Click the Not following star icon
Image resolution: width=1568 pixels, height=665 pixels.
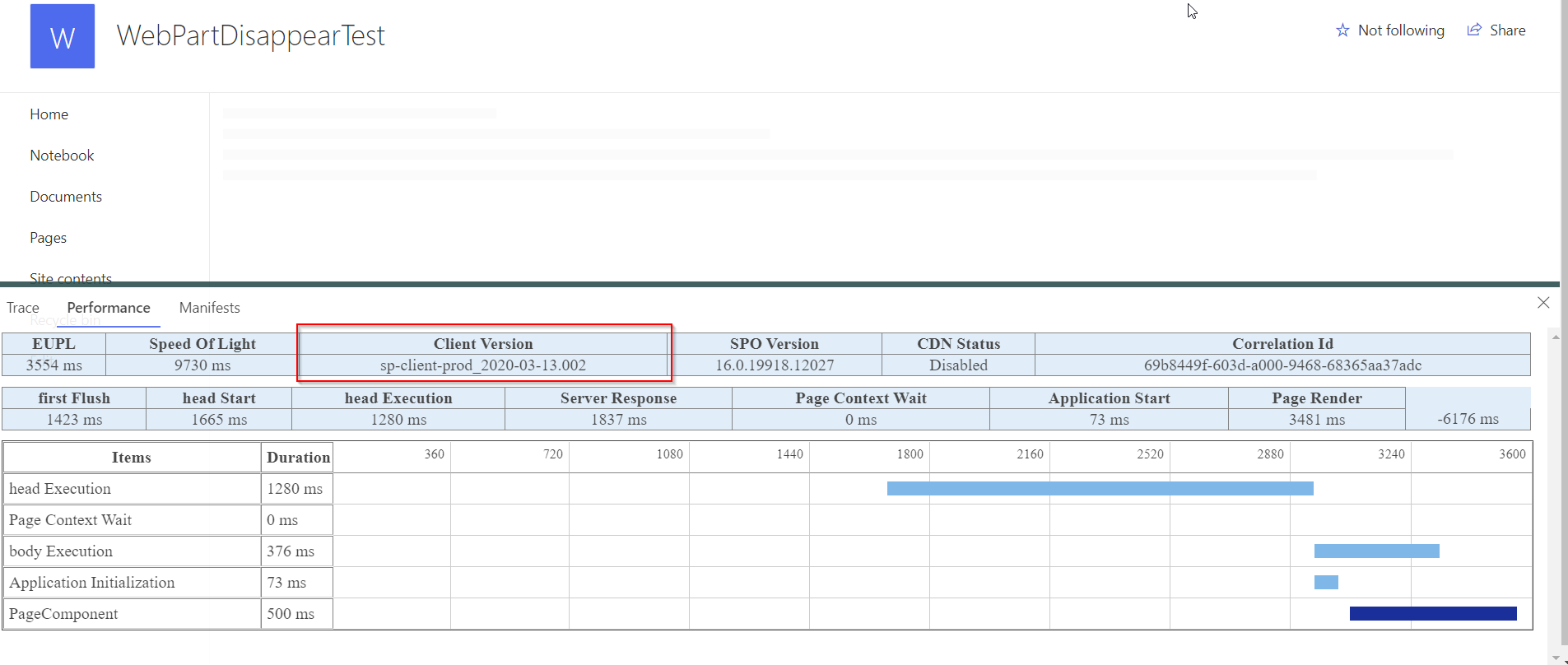click(x=1342, y=30)
